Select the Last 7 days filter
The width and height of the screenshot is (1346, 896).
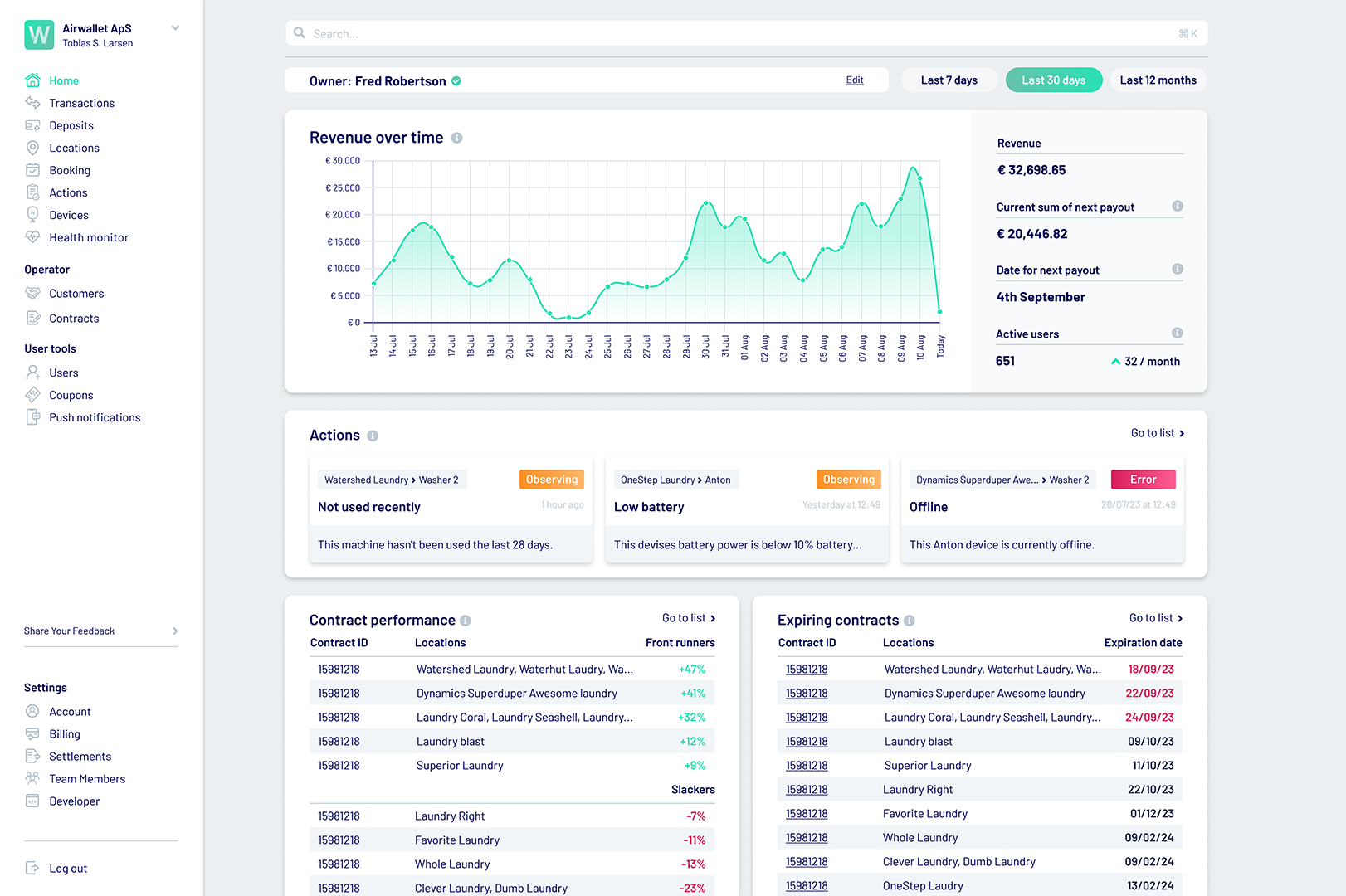[949, 80]
